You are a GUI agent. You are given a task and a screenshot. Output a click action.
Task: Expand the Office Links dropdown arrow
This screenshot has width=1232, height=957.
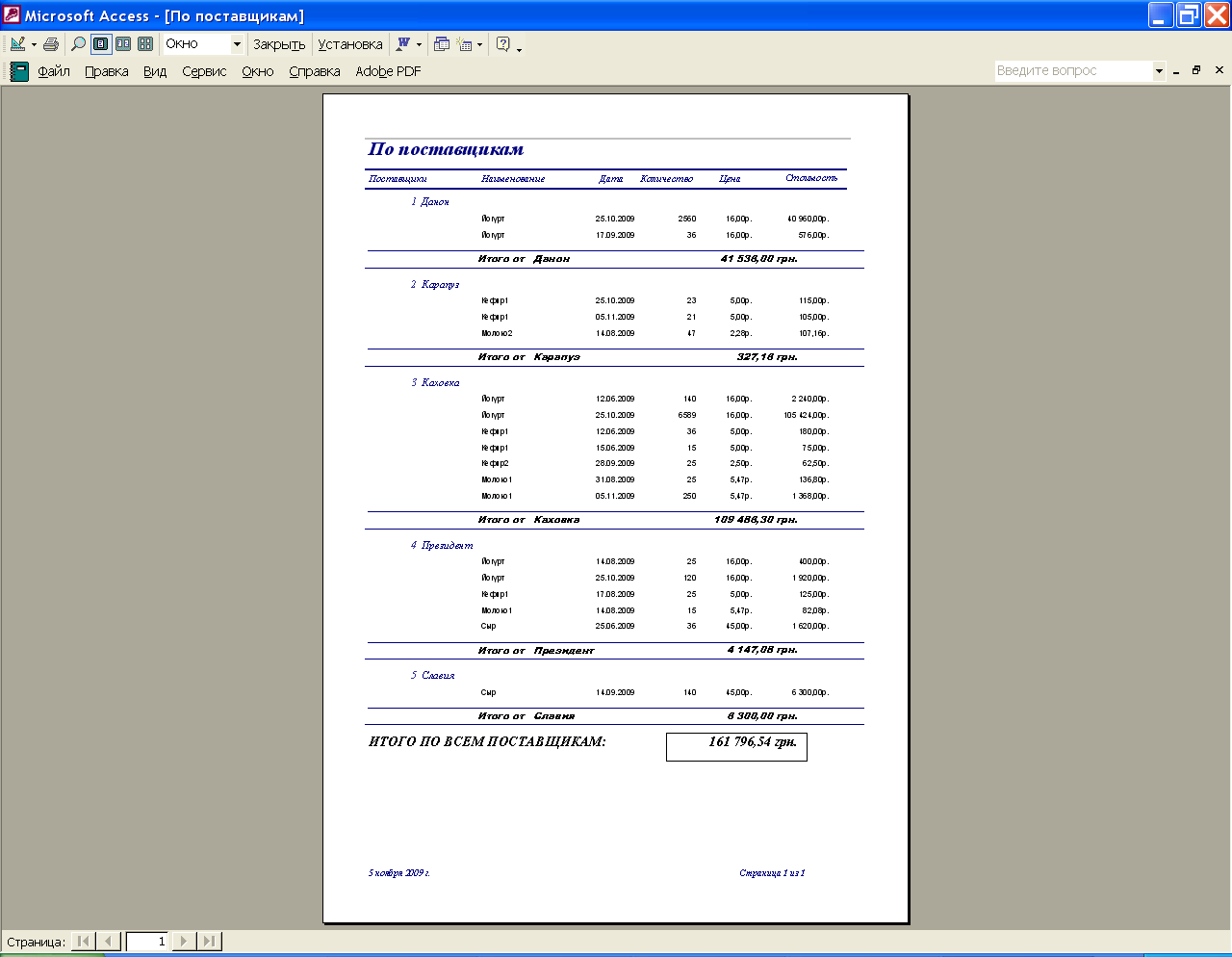point(419,44)
